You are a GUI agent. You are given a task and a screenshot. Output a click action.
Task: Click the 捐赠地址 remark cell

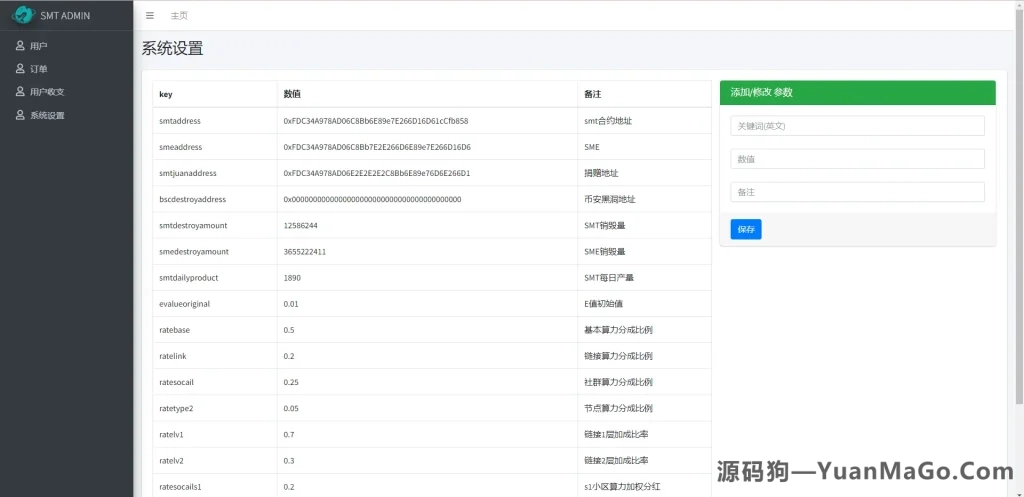[645, 173]
